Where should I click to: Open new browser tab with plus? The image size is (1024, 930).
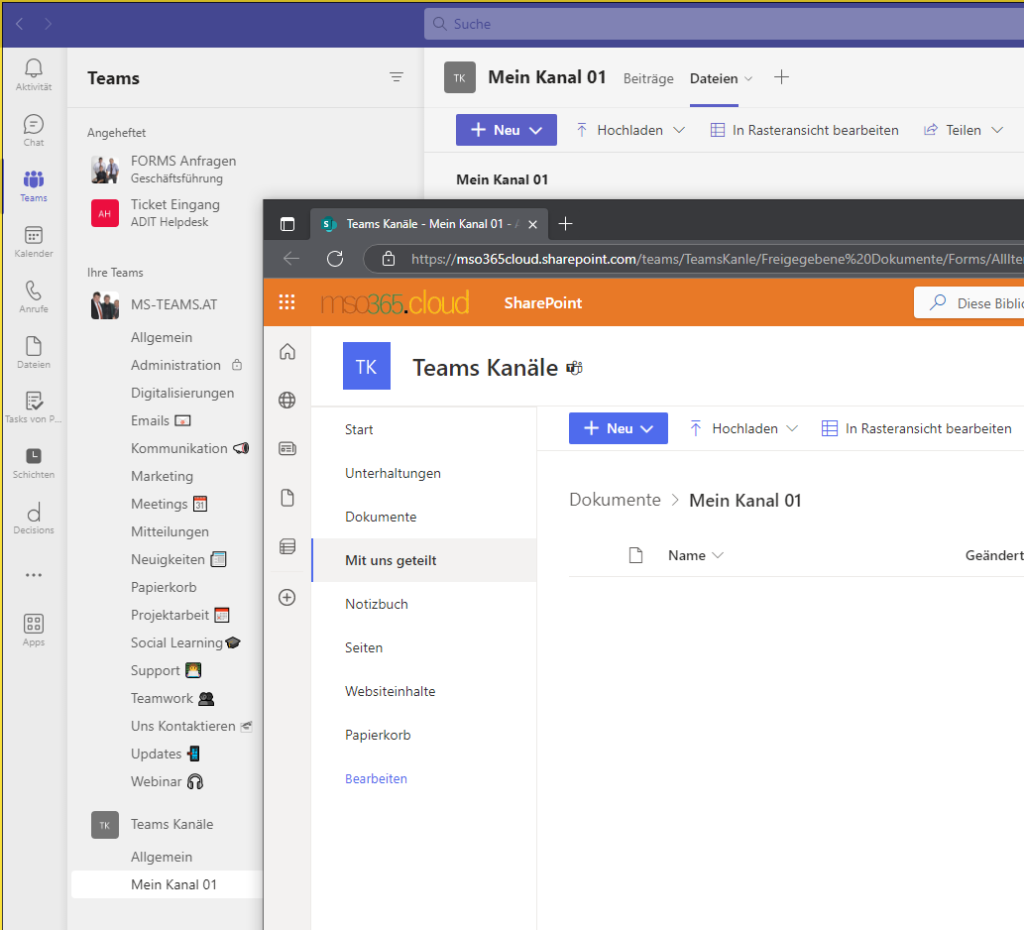566,224
